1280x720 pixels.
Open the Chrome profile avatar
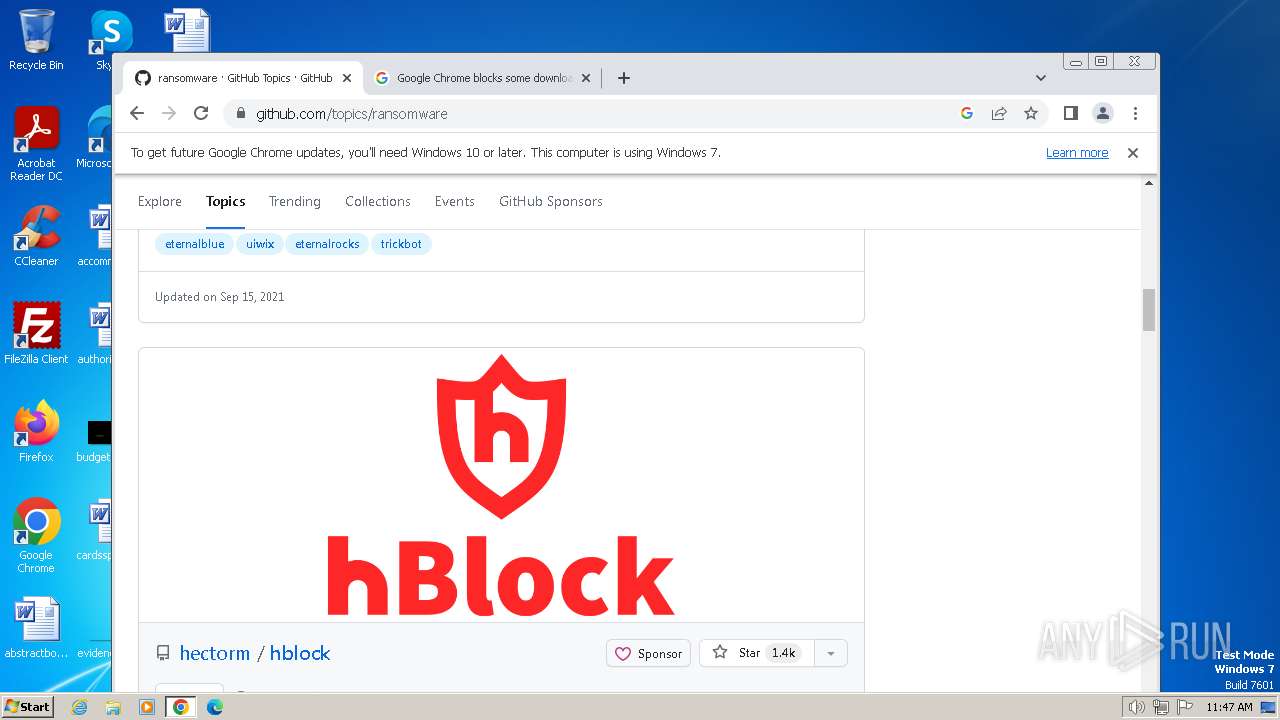click(1103, 113)
